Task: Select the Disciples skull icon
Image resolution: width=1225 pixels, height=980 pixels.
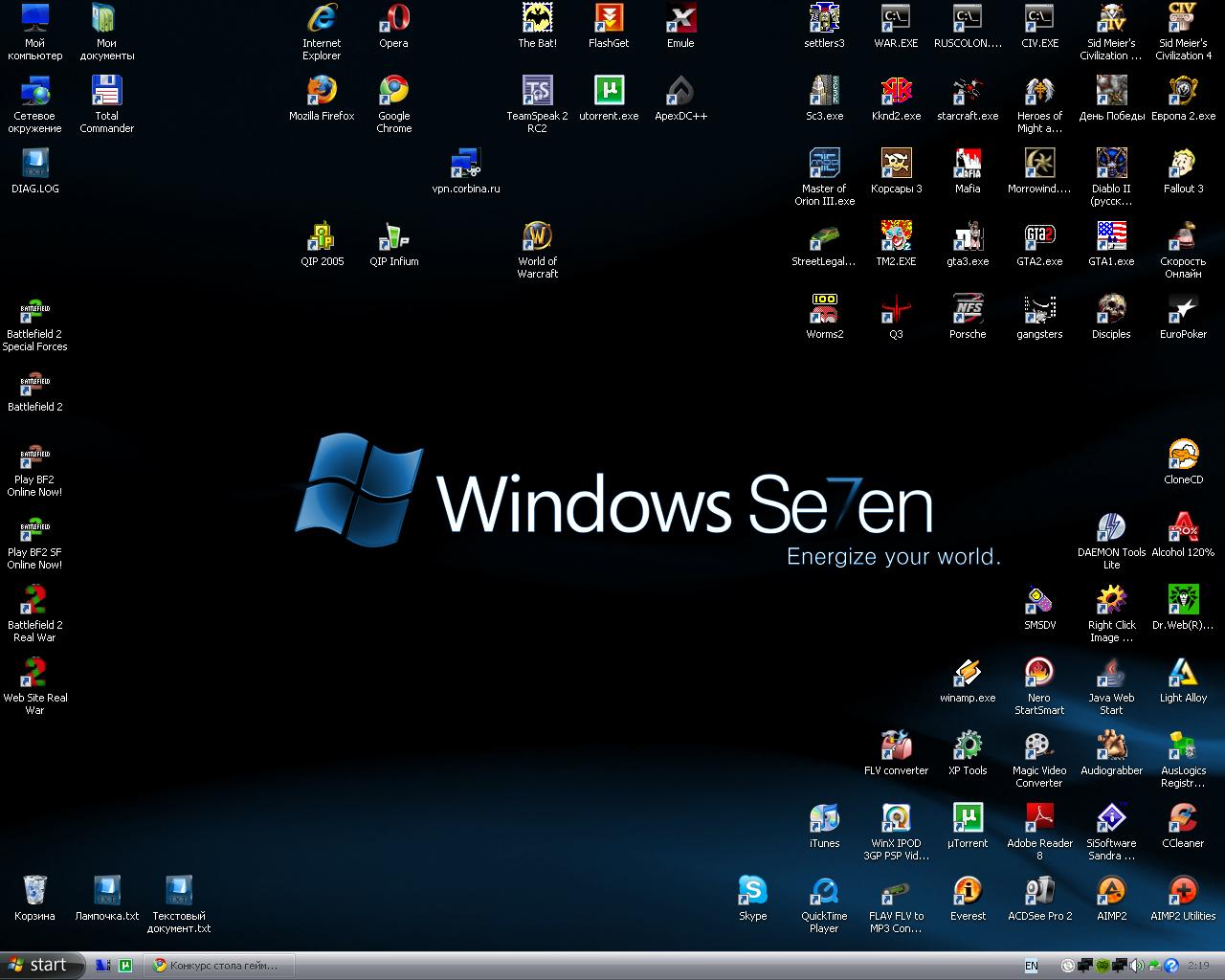Action: click(x=1111, y=309)
